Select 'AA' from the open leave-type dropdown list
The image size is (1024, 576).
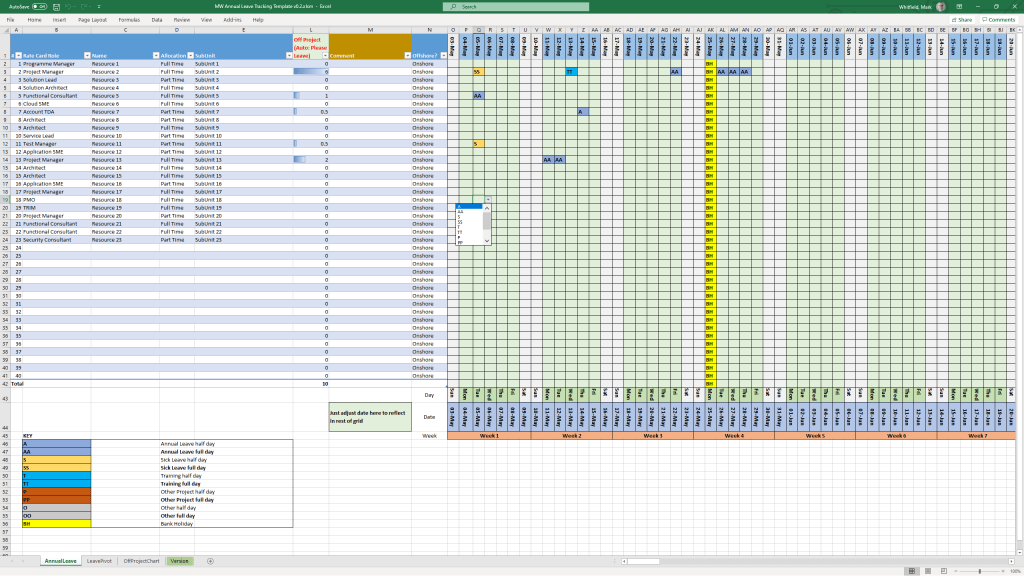[462, 212]
